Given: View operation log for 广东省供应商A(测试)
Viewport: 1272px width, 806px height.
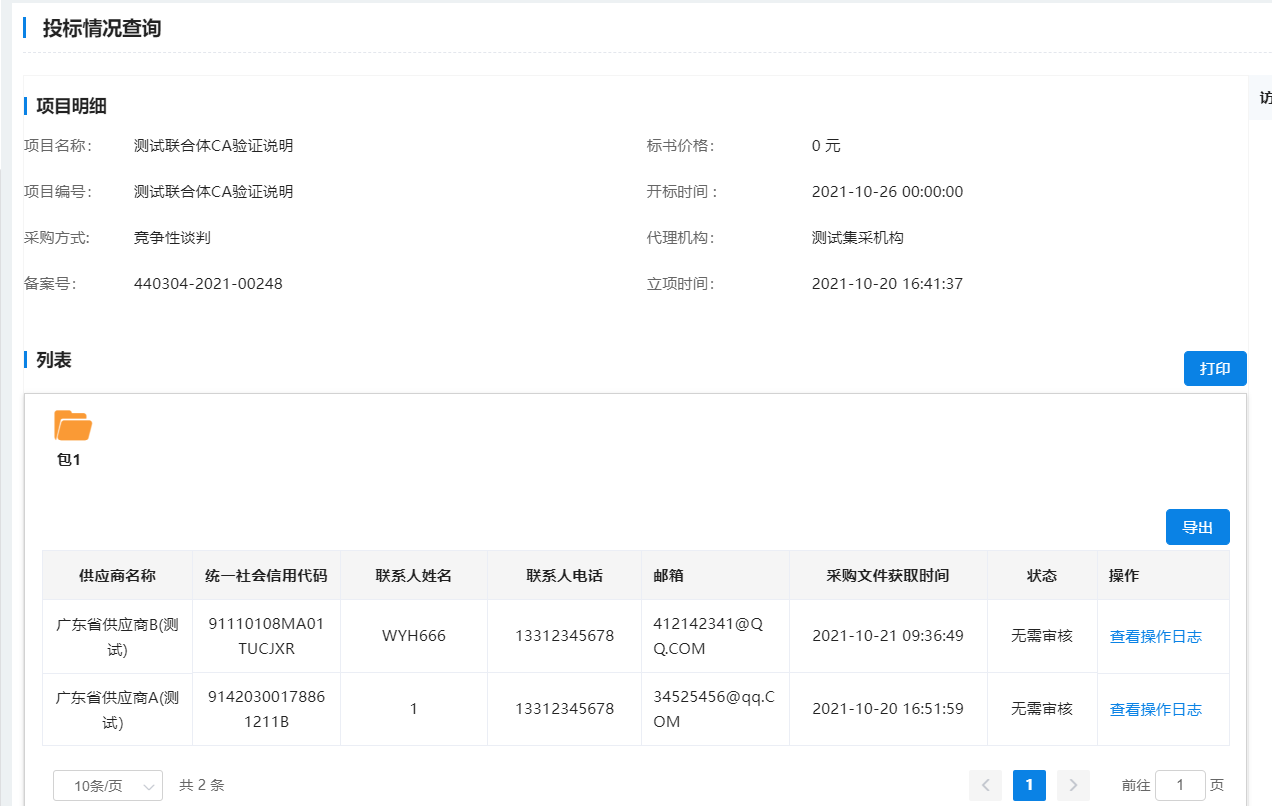Looking at the screenshot, I should click(x=1155, y=709).
